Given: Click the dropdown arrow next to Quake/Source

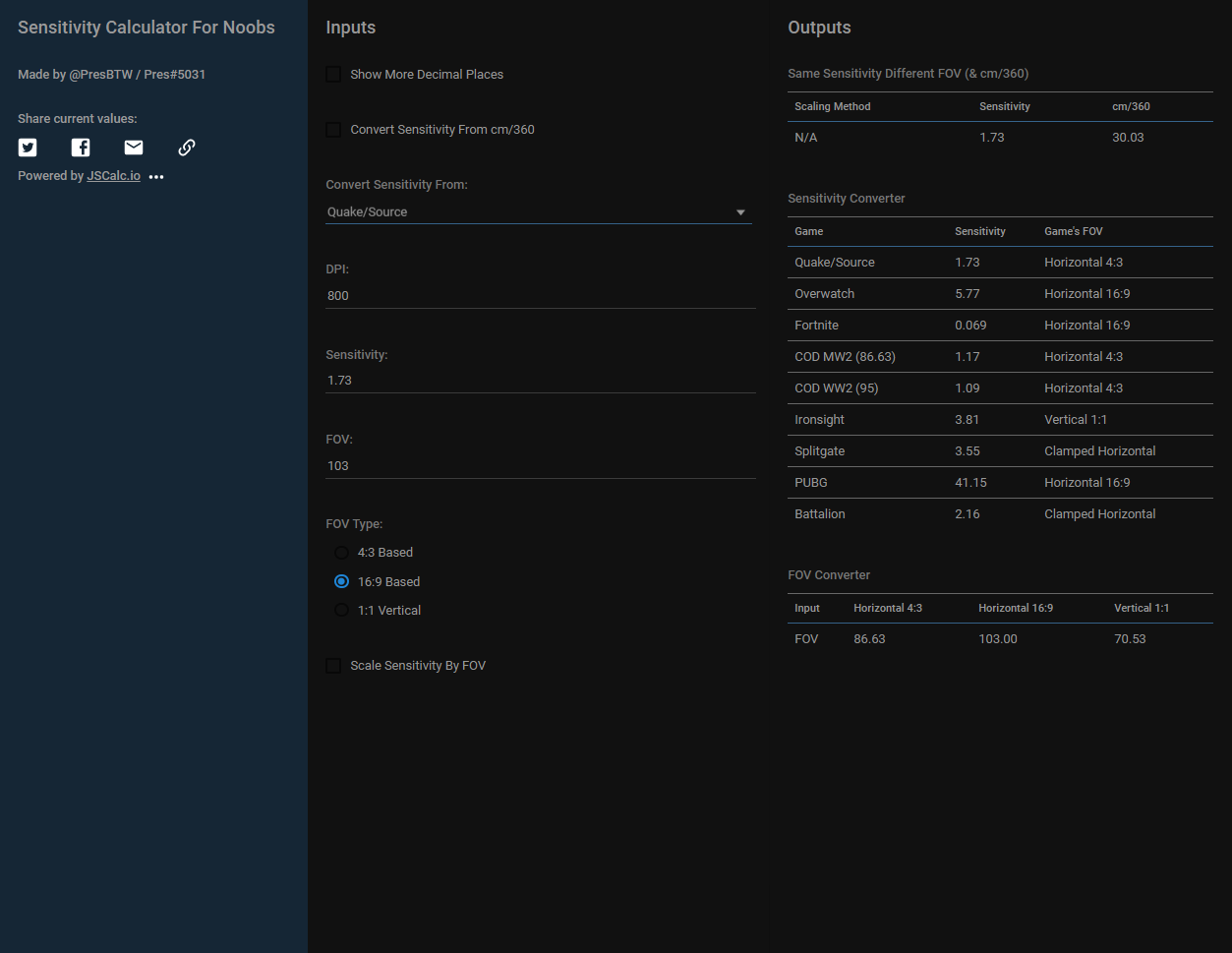Looking at the screenshot, I should coord(740,212).
